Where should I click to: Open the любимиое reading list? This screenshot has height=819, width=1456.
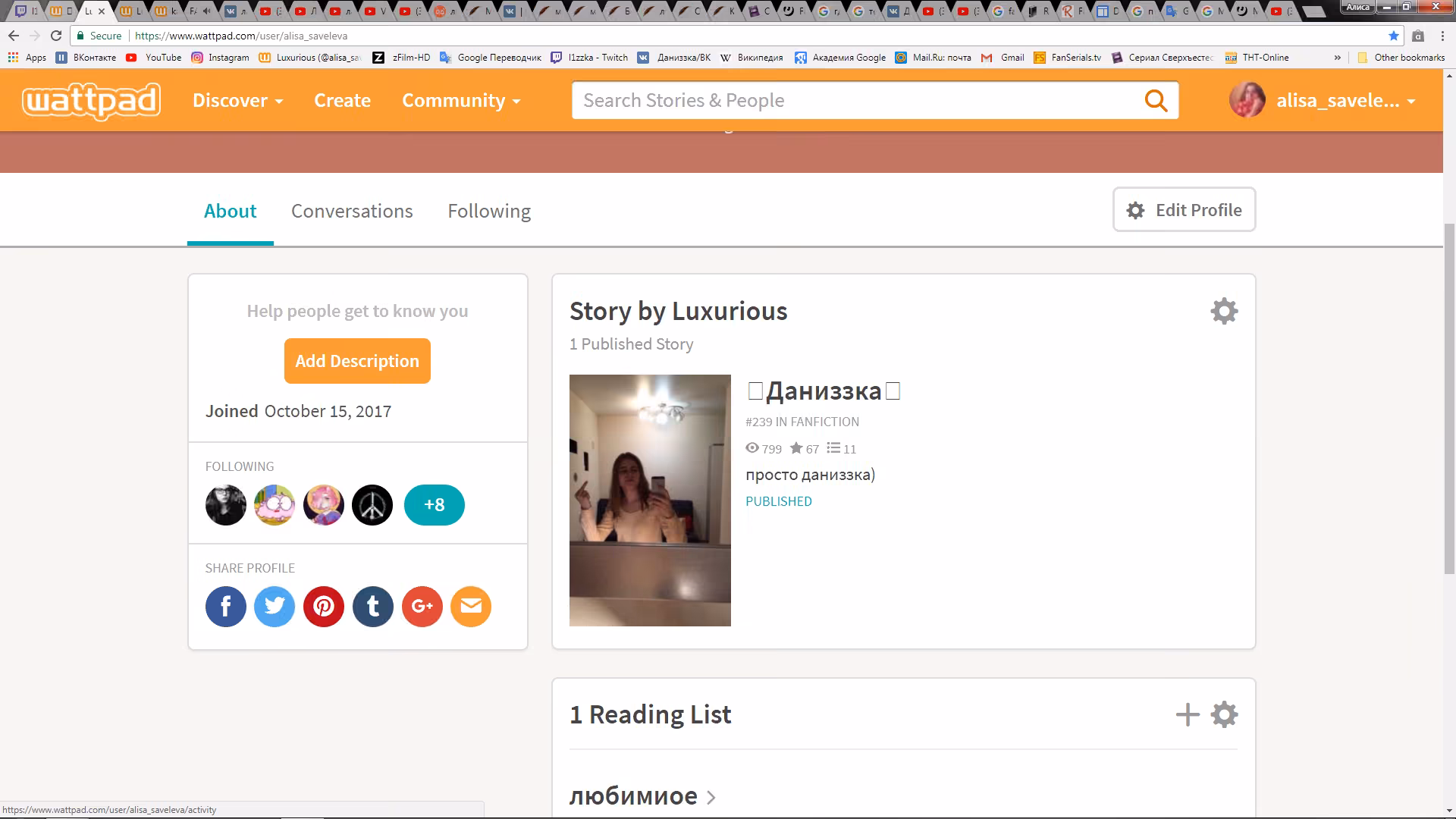coord(642,796)
